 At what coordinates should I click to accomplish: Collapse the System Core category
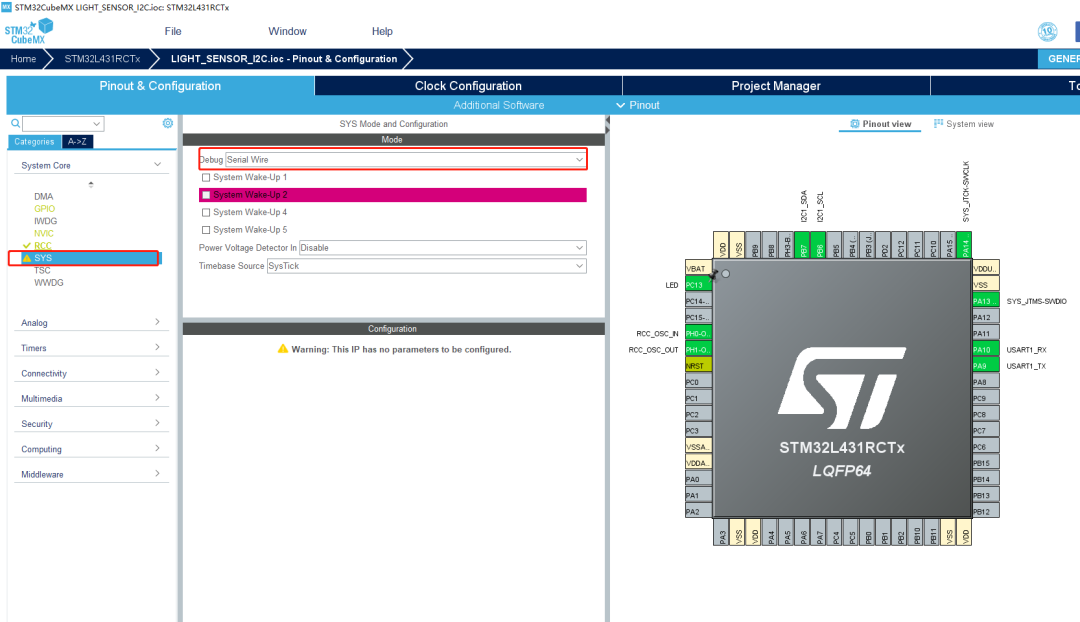91,165
